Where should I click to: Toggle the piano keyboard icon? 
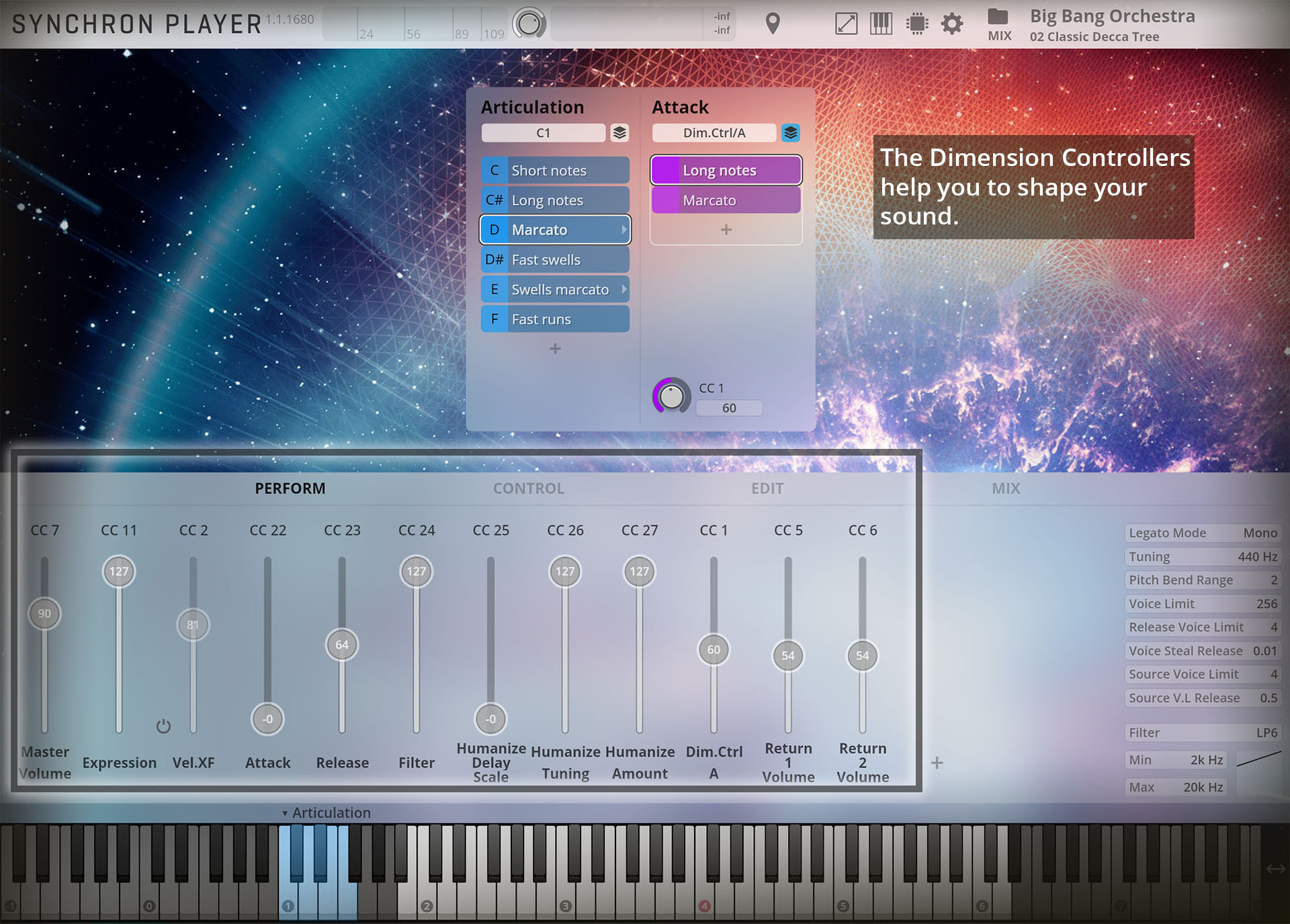coord(881,24)
